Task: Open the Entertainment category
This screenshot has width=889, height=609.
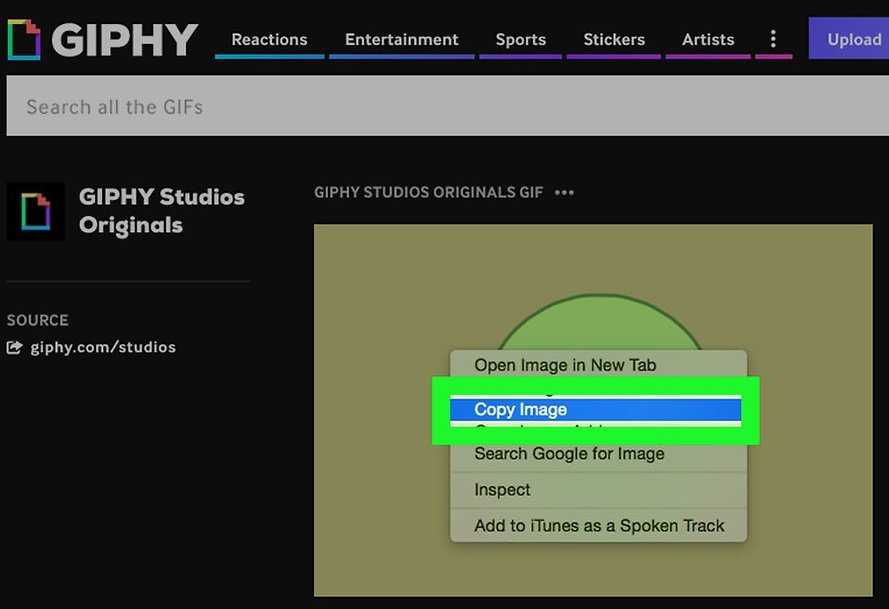Action: tap(401, 40)
